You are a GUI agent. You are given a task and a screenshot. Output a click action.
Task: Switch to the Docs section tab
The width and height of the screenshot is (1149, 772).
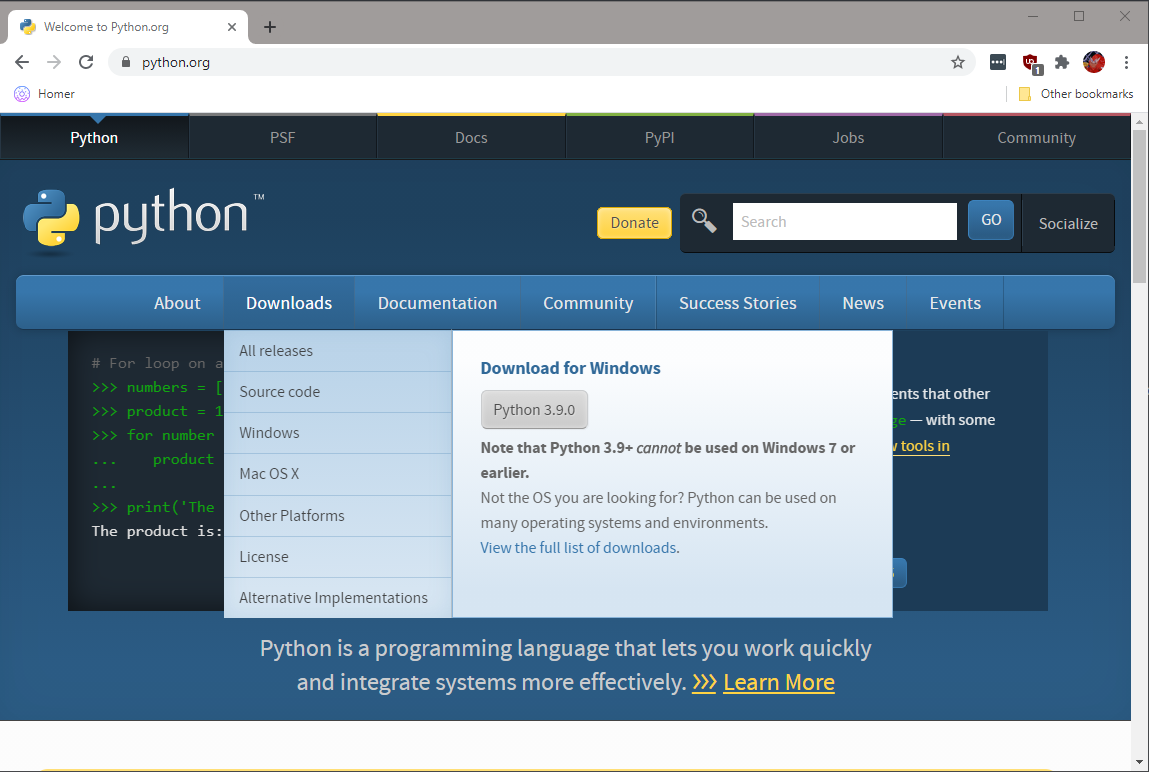click(470, 137)
